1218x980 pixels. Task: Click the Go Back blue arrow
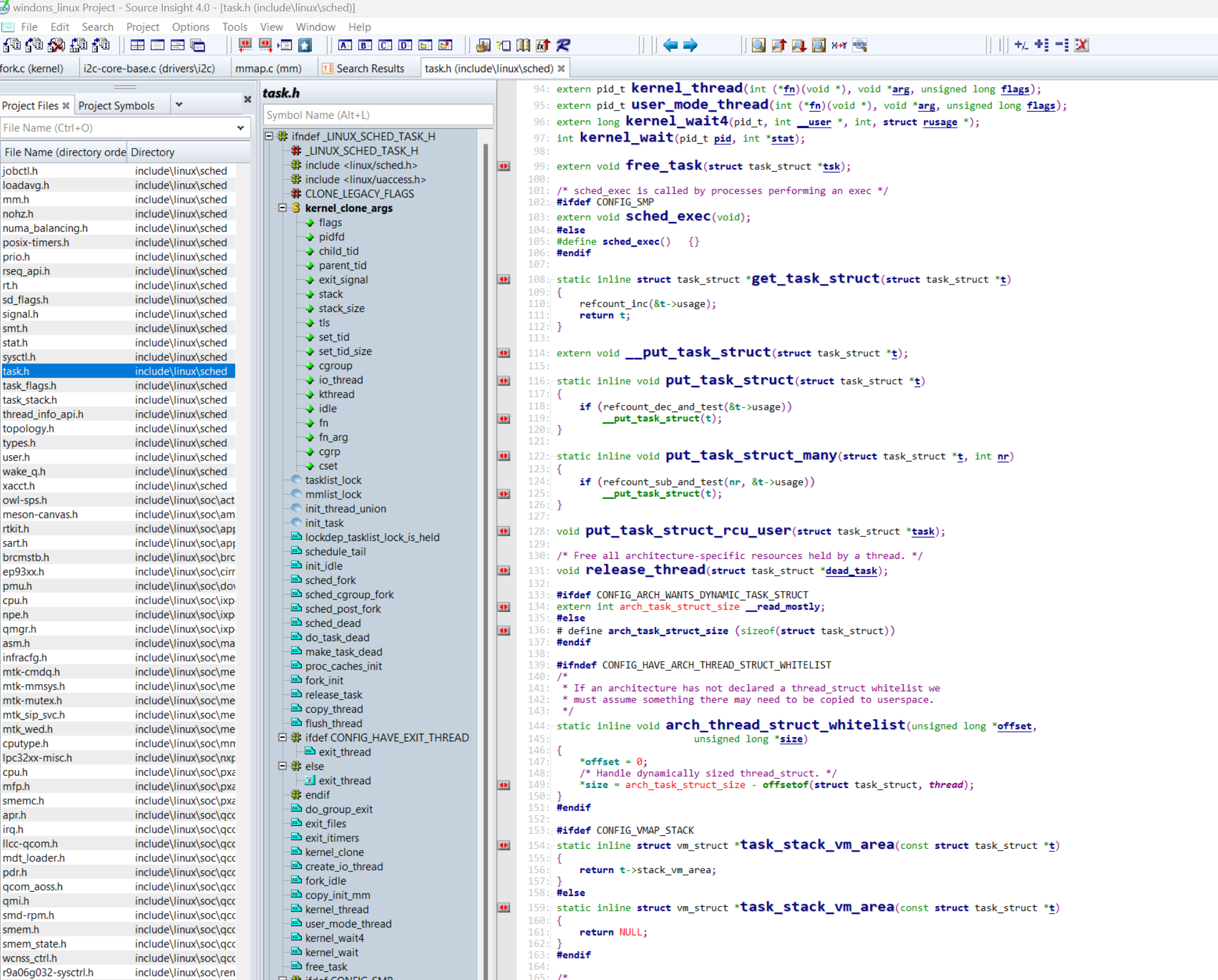point(670,45)
